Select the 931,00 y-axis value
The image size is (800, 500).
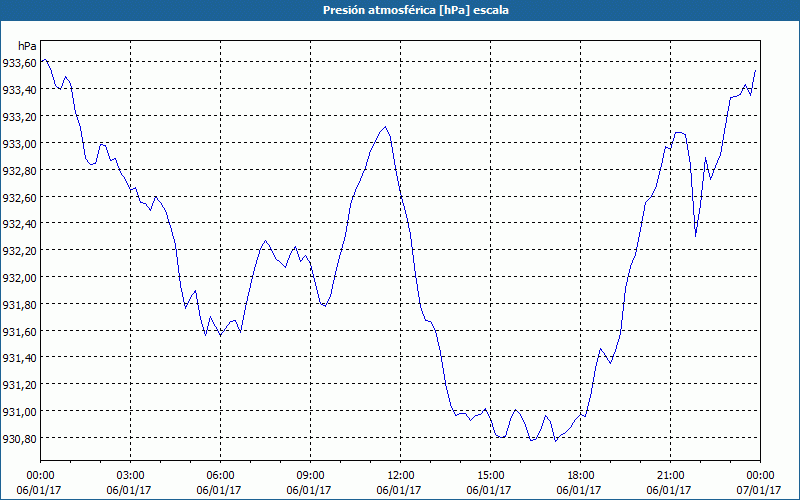coord(19,412)
